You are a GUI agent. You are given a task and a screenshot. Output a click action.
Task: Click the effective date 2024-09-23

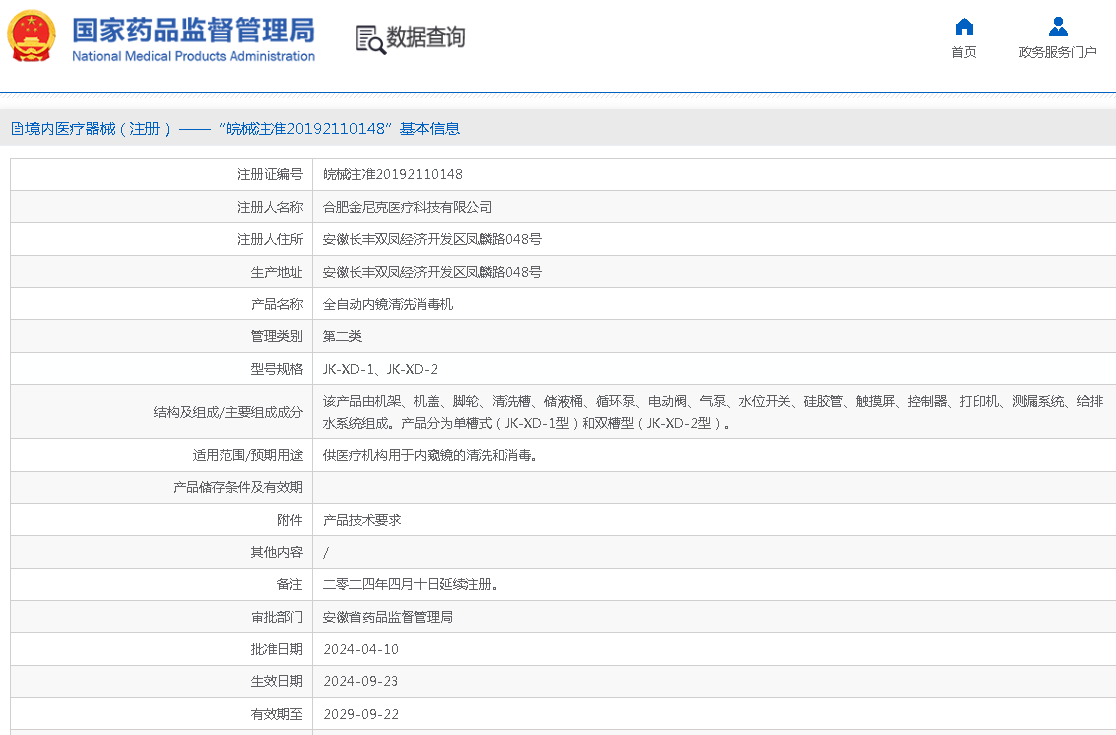pos(361,681)
